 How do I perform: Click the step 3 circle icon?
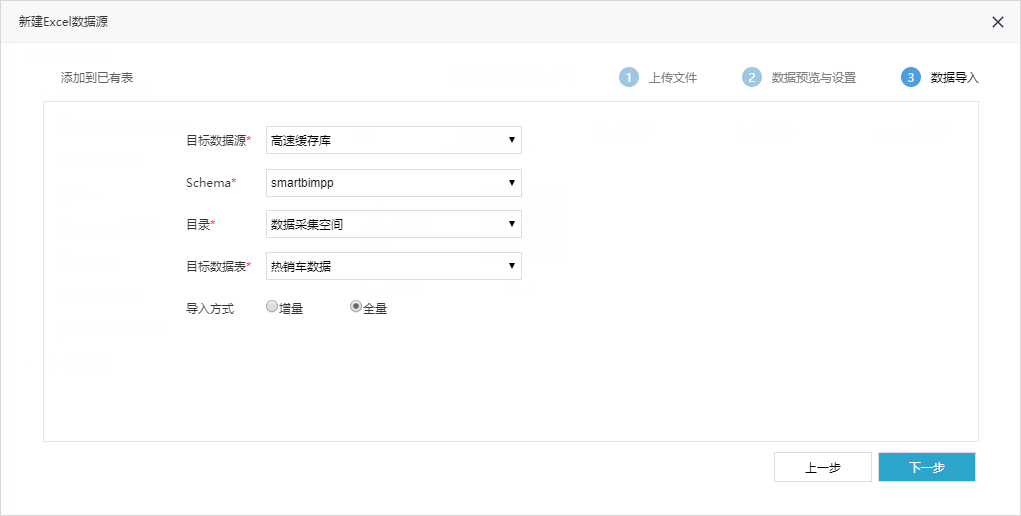(910, 78)
